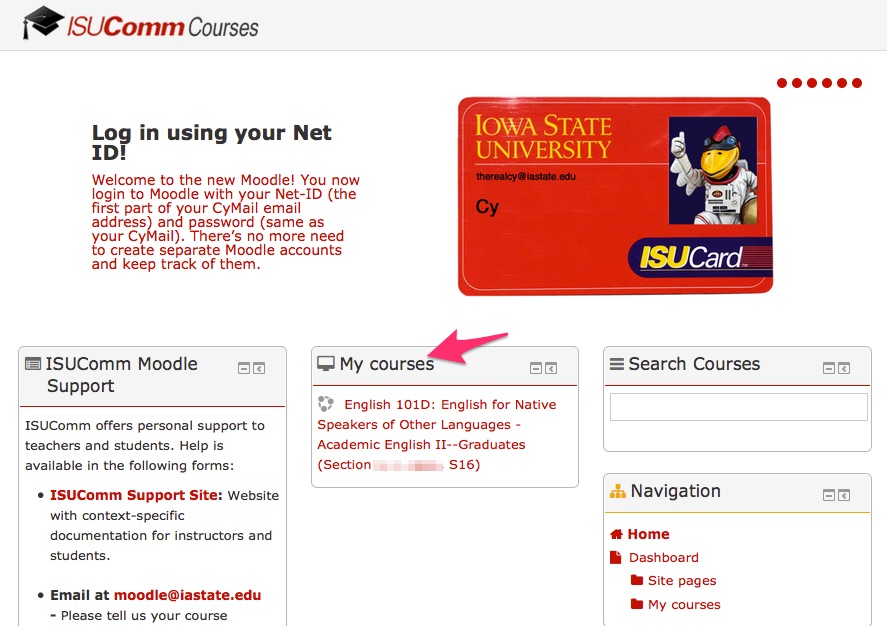Click the graduation cap logo icon

click(42, 23)
